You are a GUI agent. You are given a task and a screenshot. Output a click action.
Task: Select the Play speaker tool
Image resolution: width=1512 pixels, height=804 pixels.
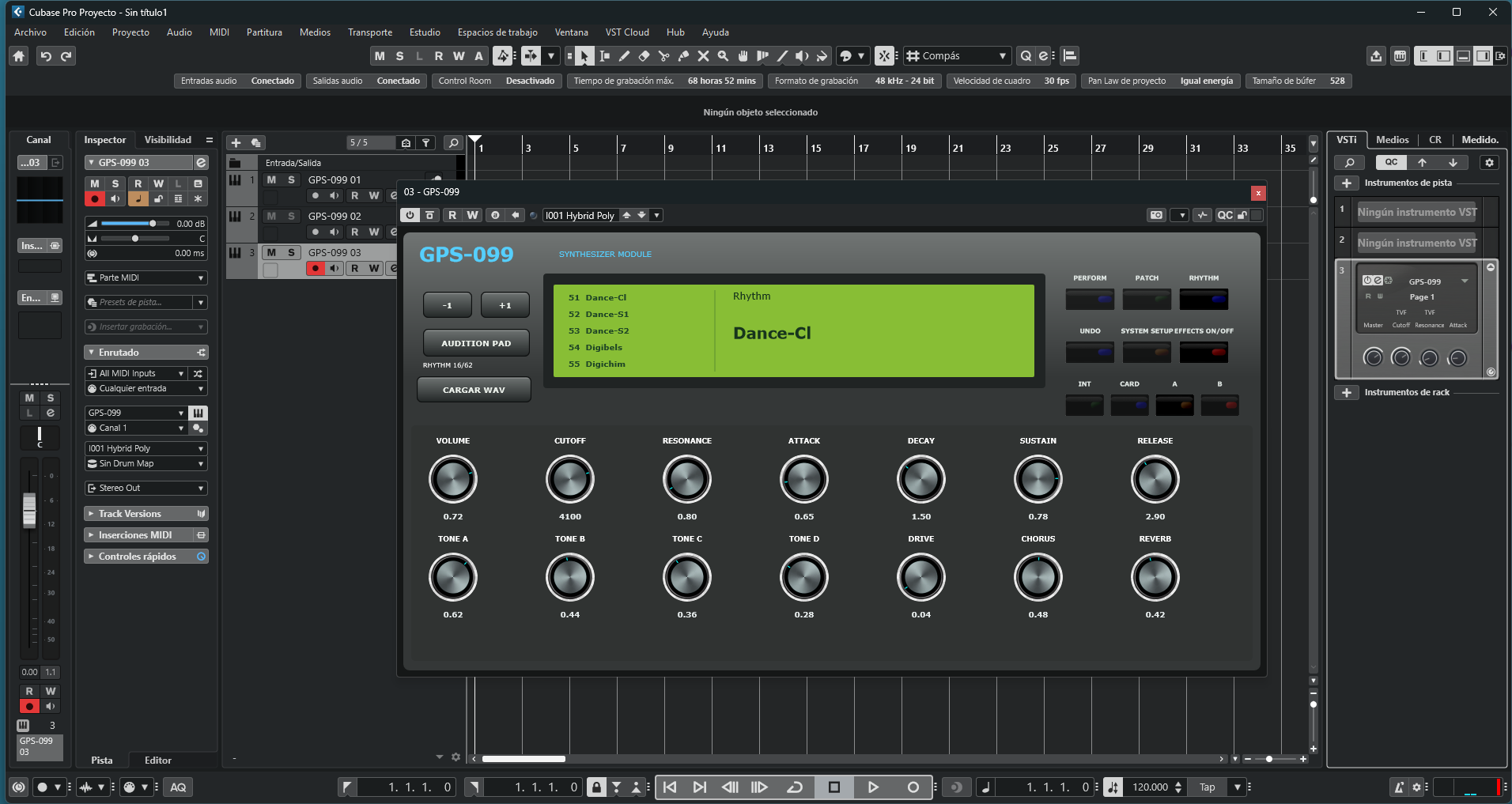click(x=802, y=56)
